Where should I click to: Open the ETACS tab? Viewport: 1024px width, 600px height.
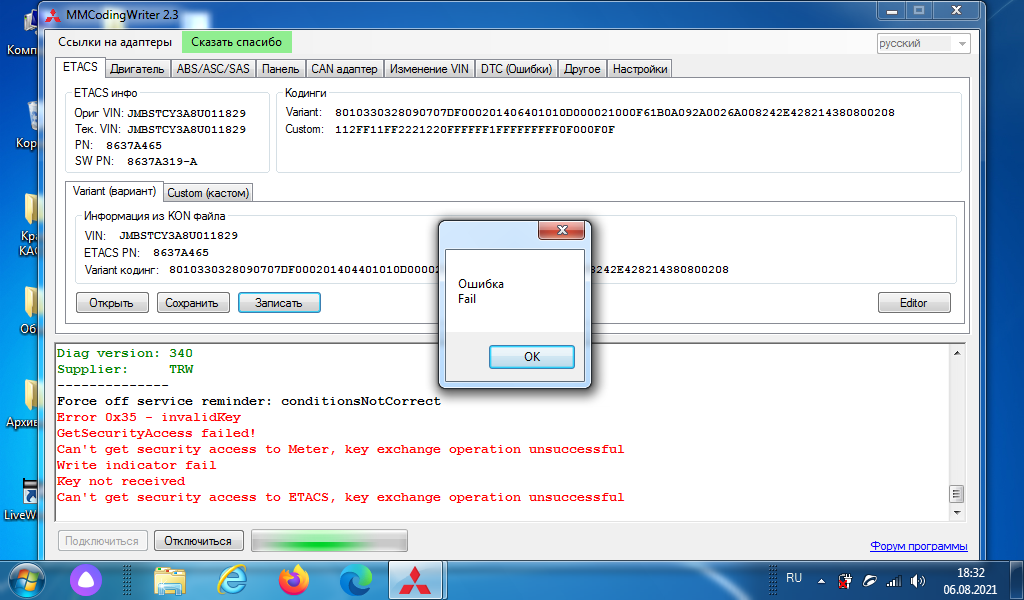click(80, 67)
